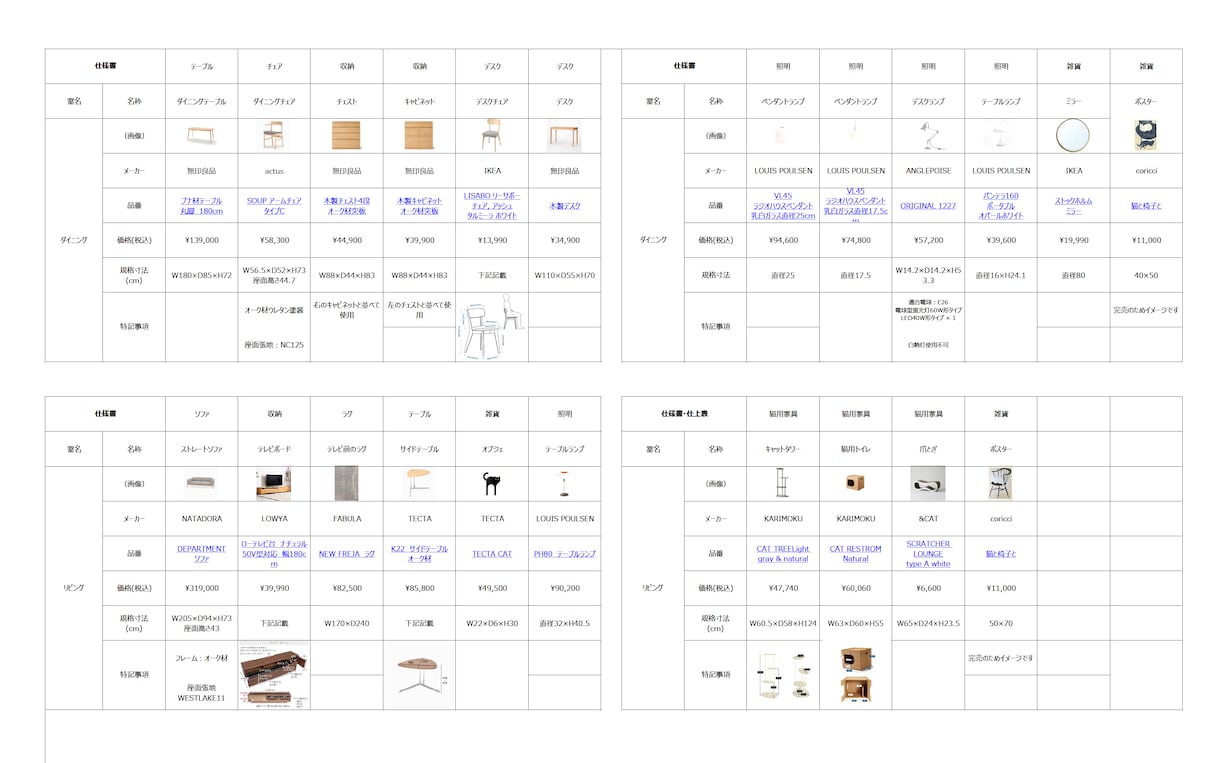Select the FABULA maker cell
The width and height of the screenshot is (1220, 763).
346,519
